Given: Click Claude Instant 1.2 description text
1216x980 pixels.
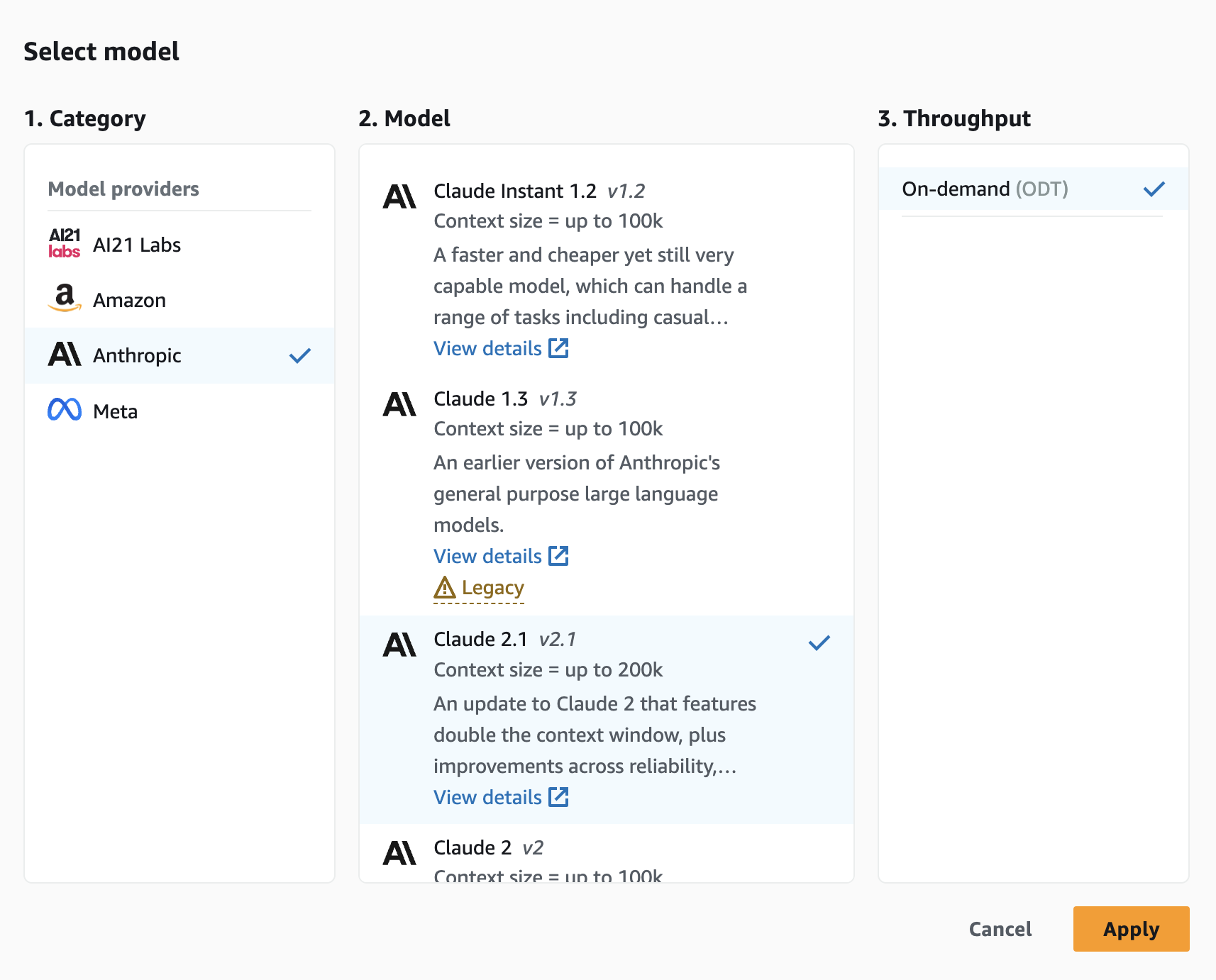Looking at the screenshot, I should [590, 286].
